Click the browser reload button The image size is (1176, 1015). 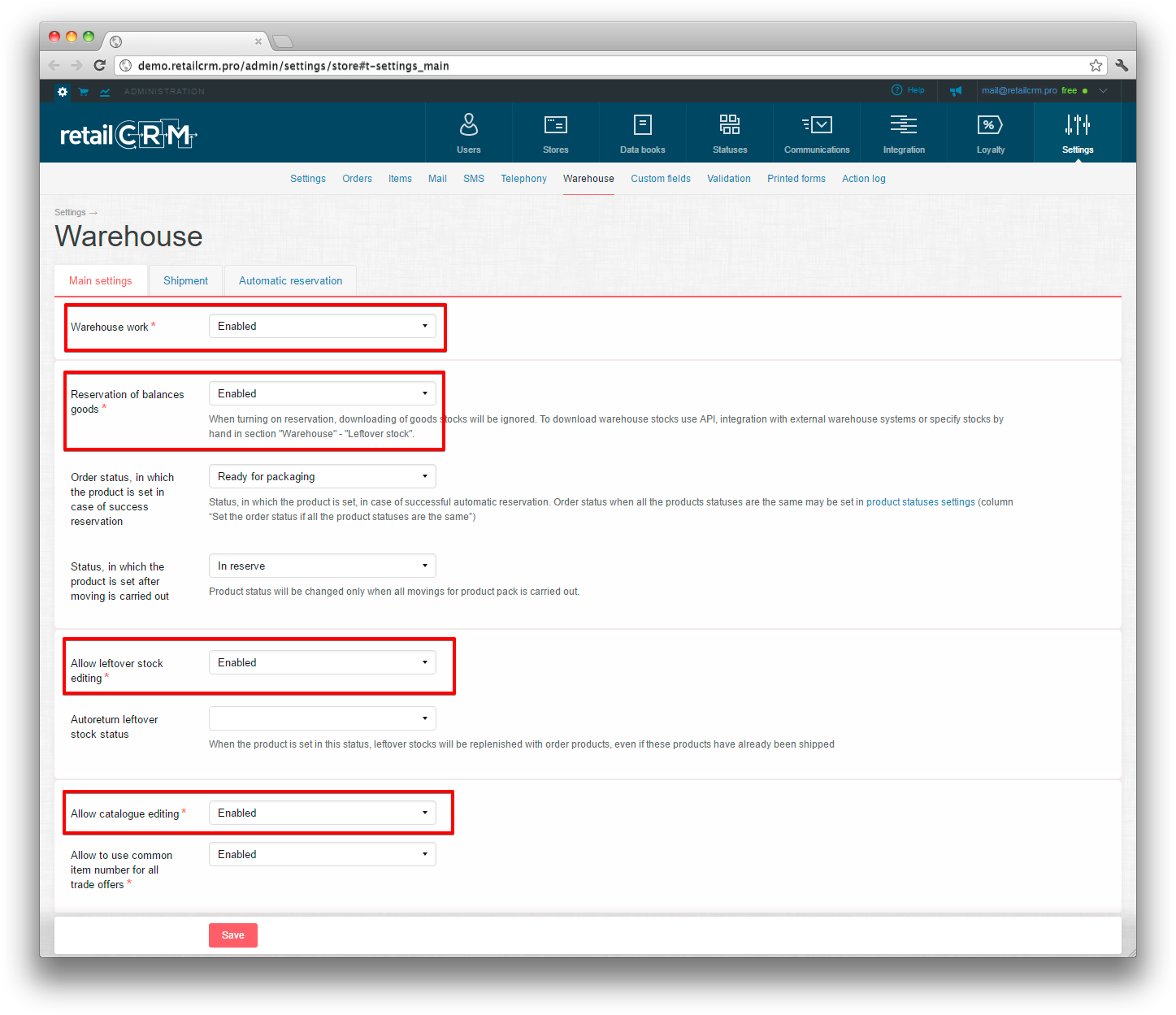point(99,66)
